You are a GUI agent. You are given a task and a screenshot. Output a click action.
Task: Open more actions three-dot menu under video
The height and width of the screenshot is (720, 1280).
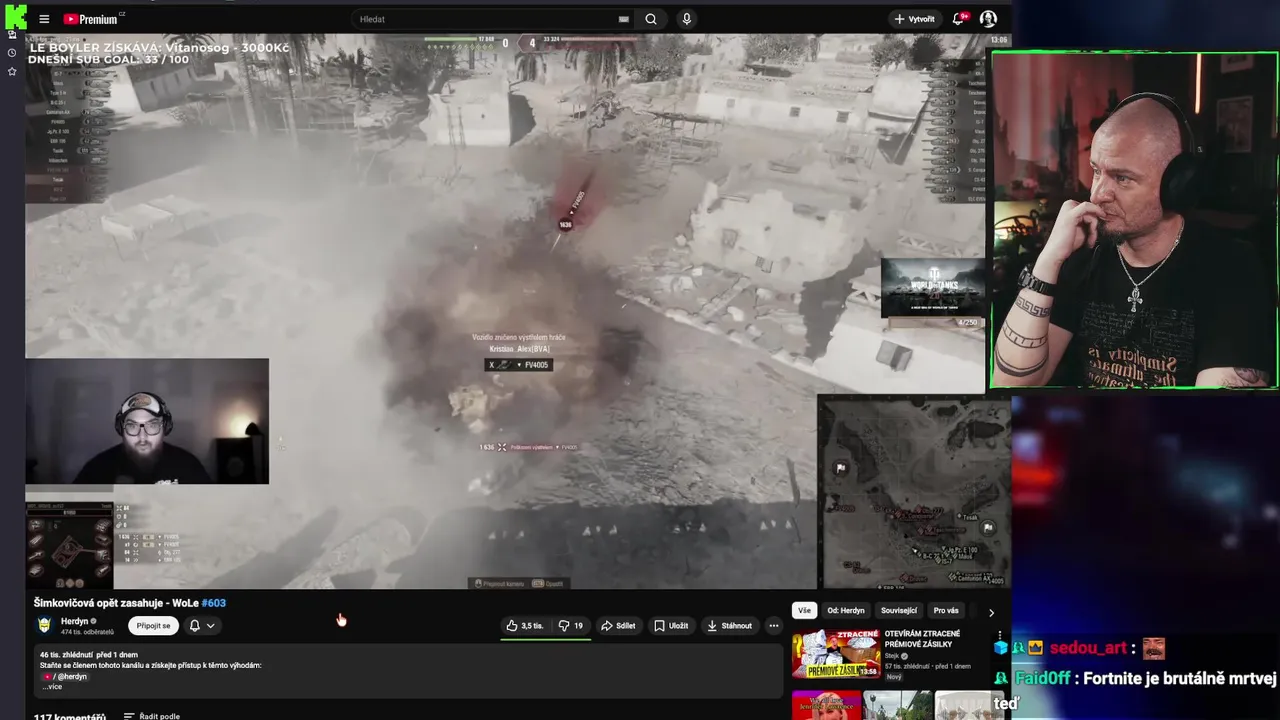click(773, 626)
